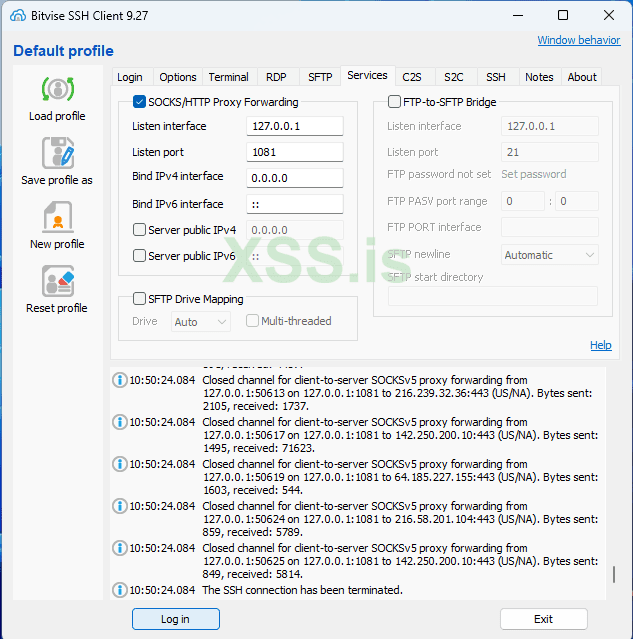Open the Drive Auto dropdown

click(x=200, y=322)
